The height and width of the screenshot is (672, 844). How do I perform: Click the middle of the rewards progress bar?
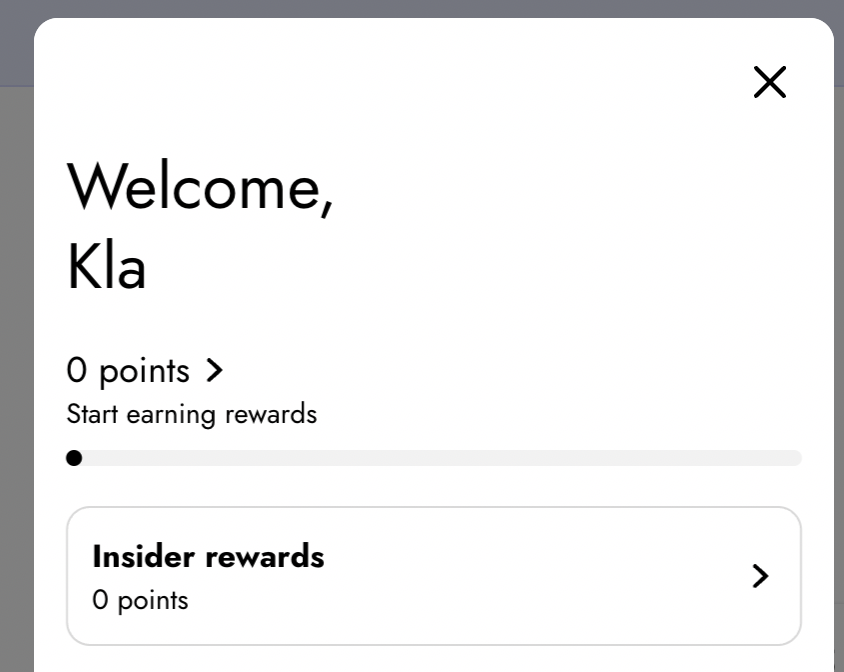[434, 458]
